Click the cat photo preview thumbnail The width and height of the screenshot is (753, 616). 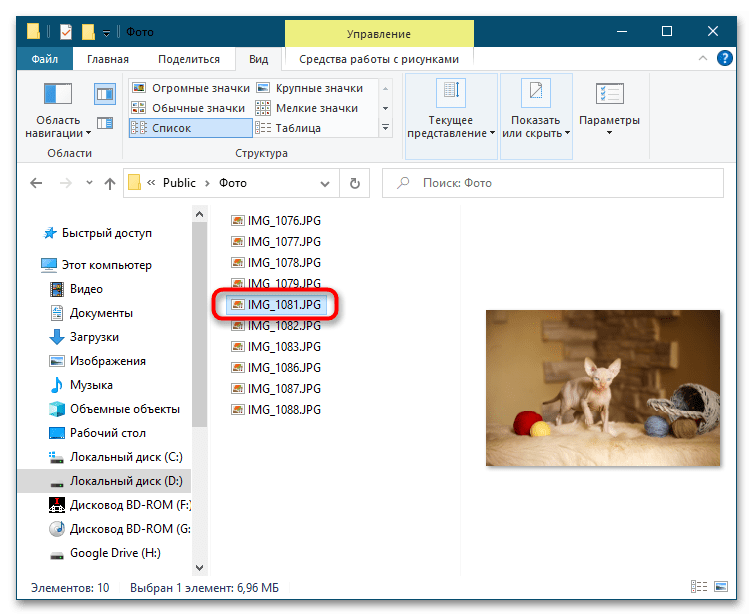pos(603,388)
